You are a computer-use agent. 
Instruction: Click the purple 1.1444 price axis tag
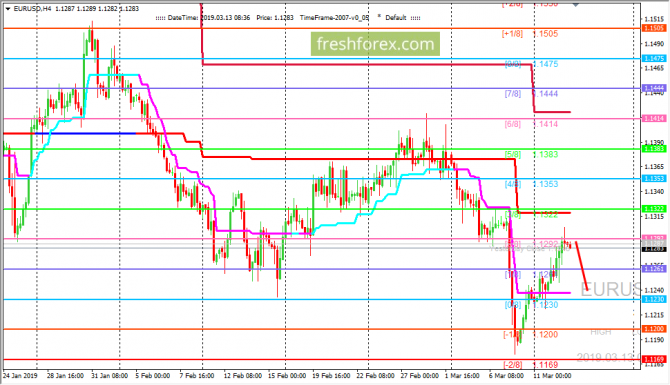click(654, 88)
